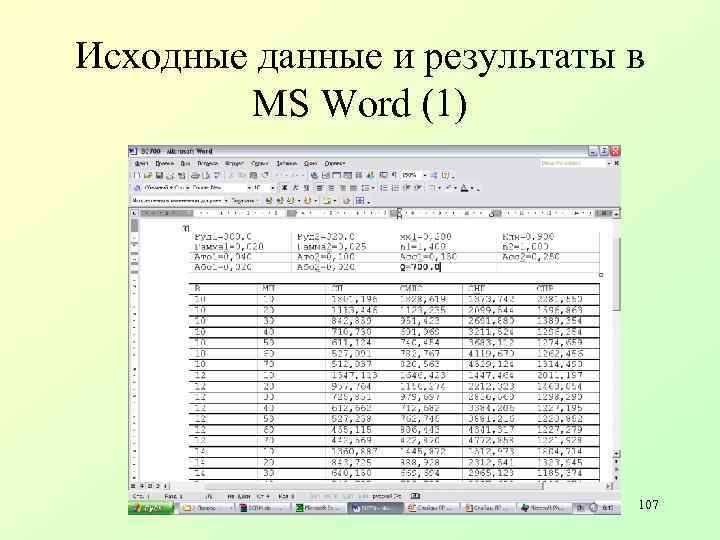Open Styles and Formatting pane icon
Screen dimensions: 720x540
(136, 188)
